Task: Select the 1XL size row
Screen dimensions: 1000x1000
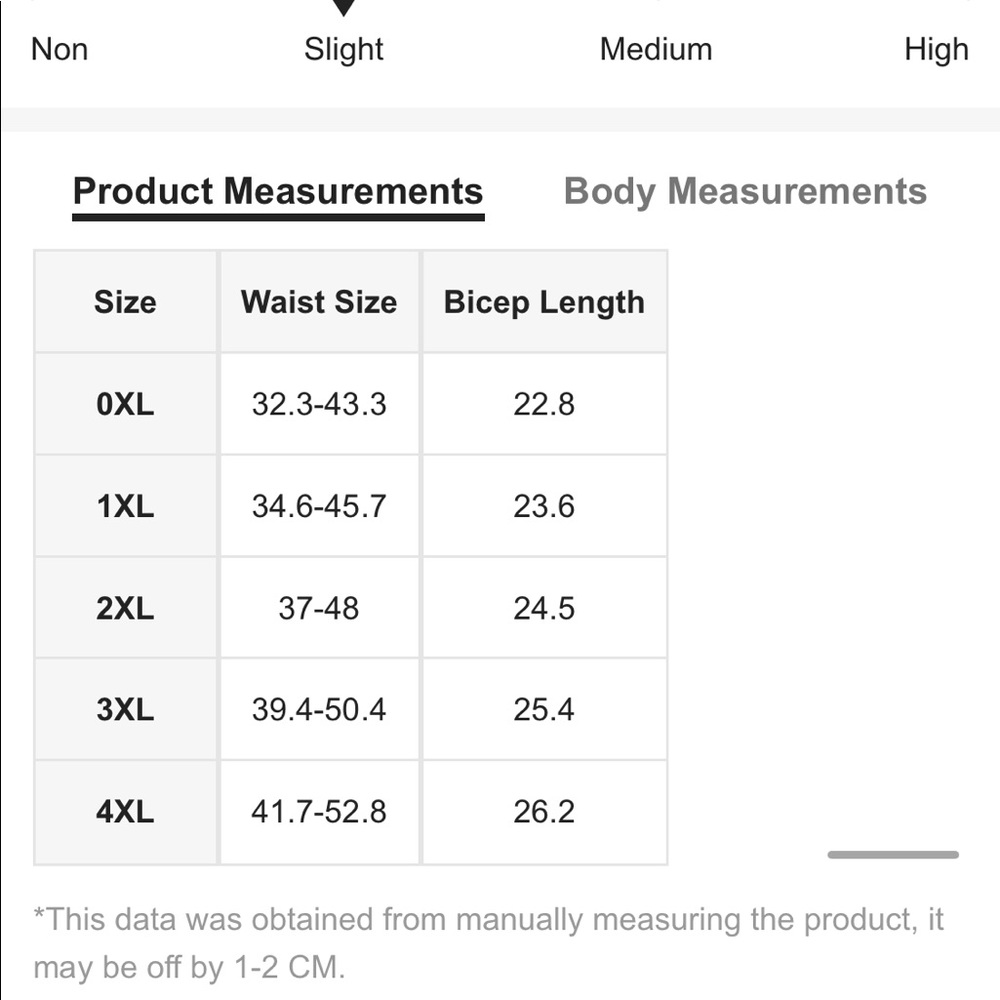Action: click(125, 506)
